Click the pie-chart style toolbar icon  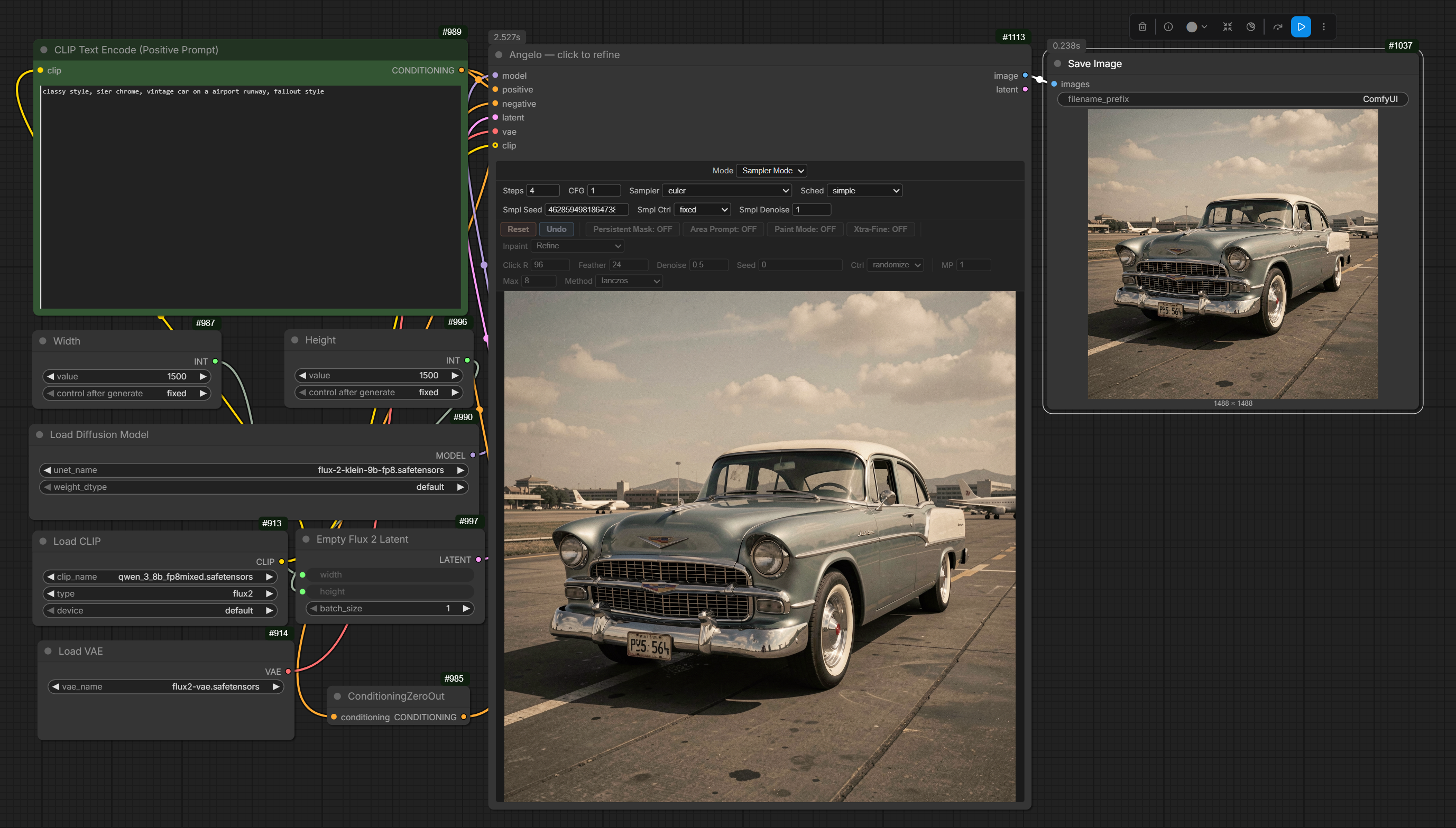[1250, 27]
